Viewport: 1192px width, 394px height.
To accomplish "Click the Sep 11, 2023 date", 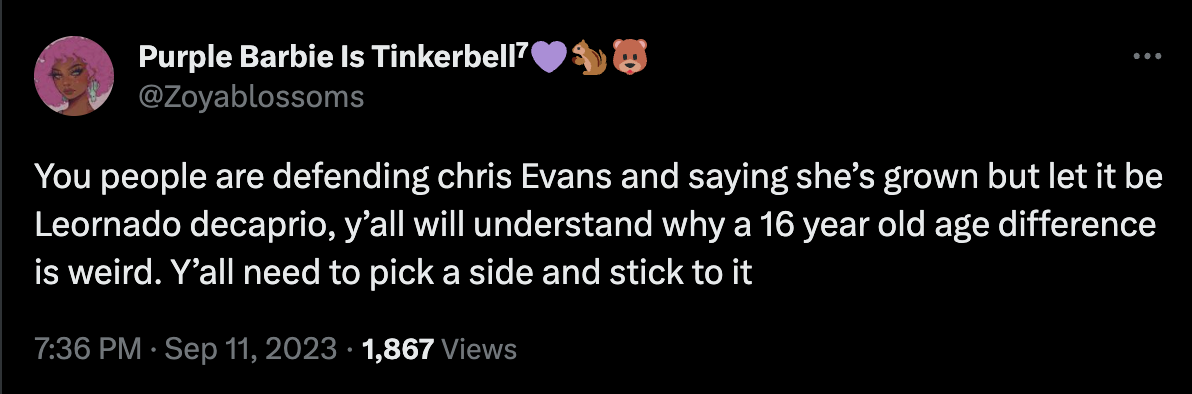I will click(251, 350).
